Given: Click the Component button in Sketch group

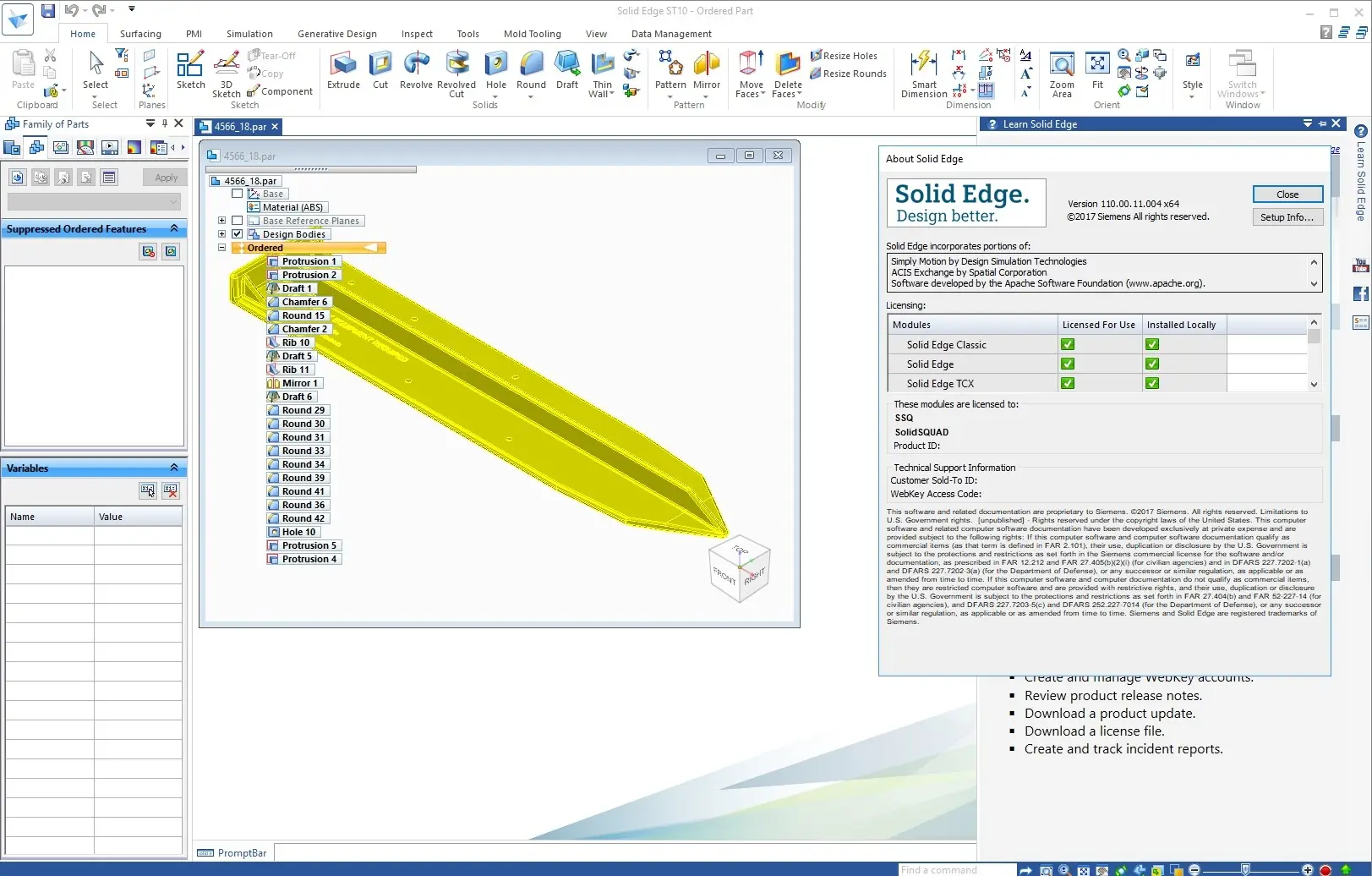Looking at the screenshot, I should [x=280, y=91].
